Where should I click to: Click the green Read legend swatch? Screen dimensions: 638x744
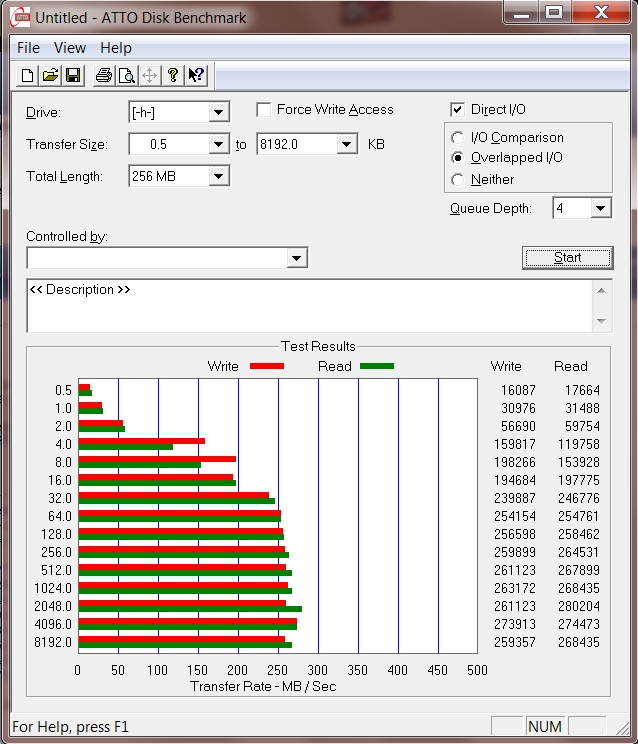tap(377, 366)
